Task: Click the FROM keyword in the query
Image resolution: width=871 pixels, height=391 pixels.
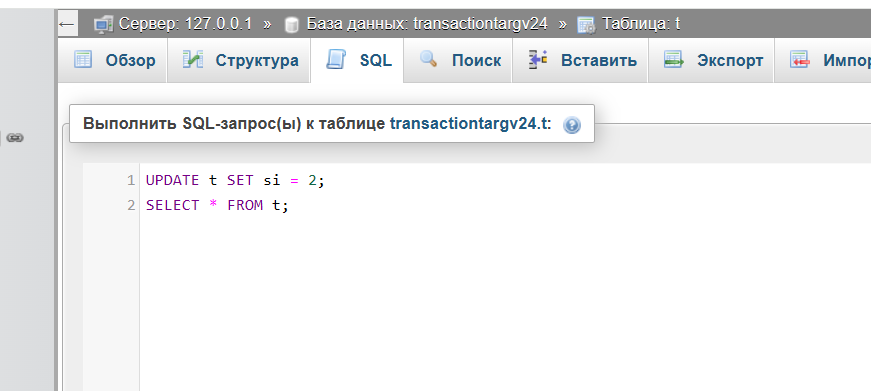Action: pos(245,205)
